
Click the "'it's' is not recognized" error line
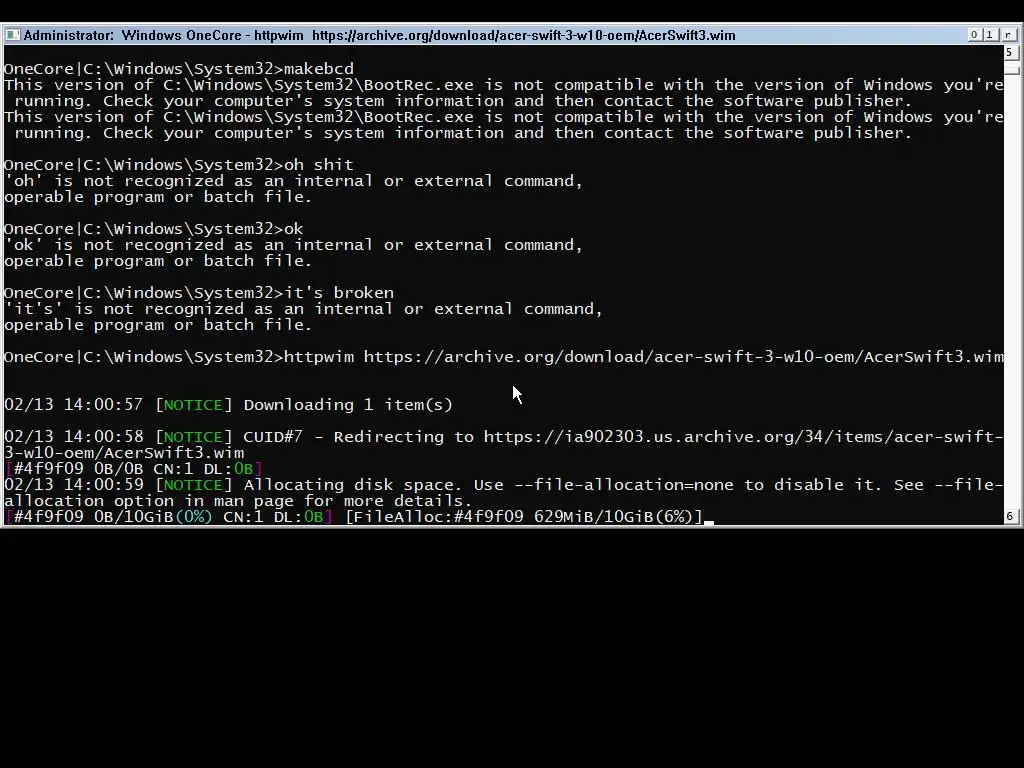[x=304, y=309]
